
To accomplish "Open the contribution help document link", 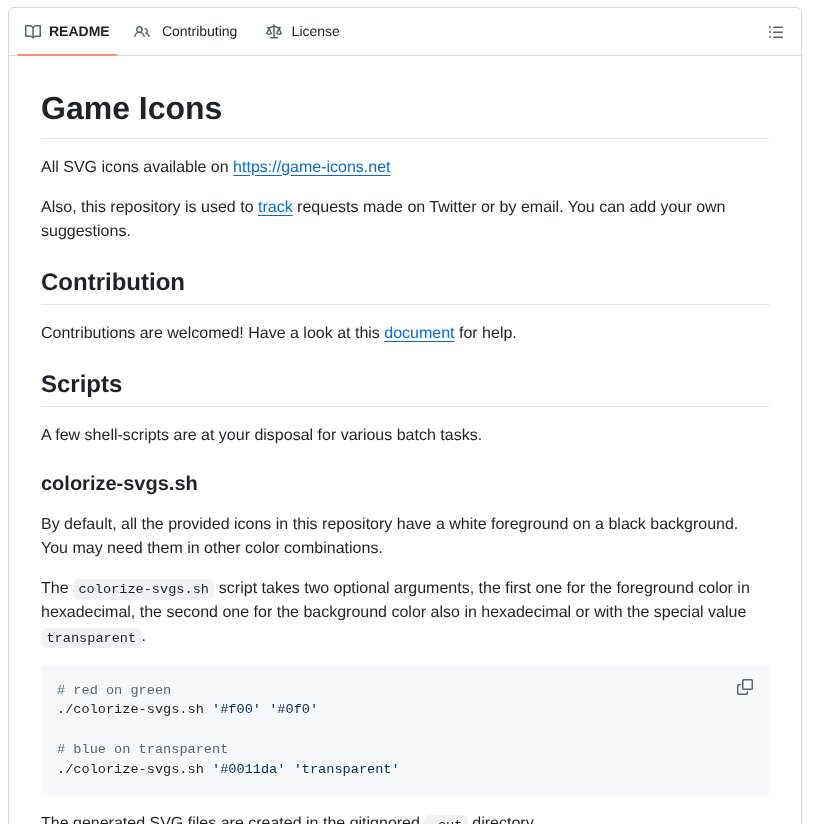I will pos(419,333).
